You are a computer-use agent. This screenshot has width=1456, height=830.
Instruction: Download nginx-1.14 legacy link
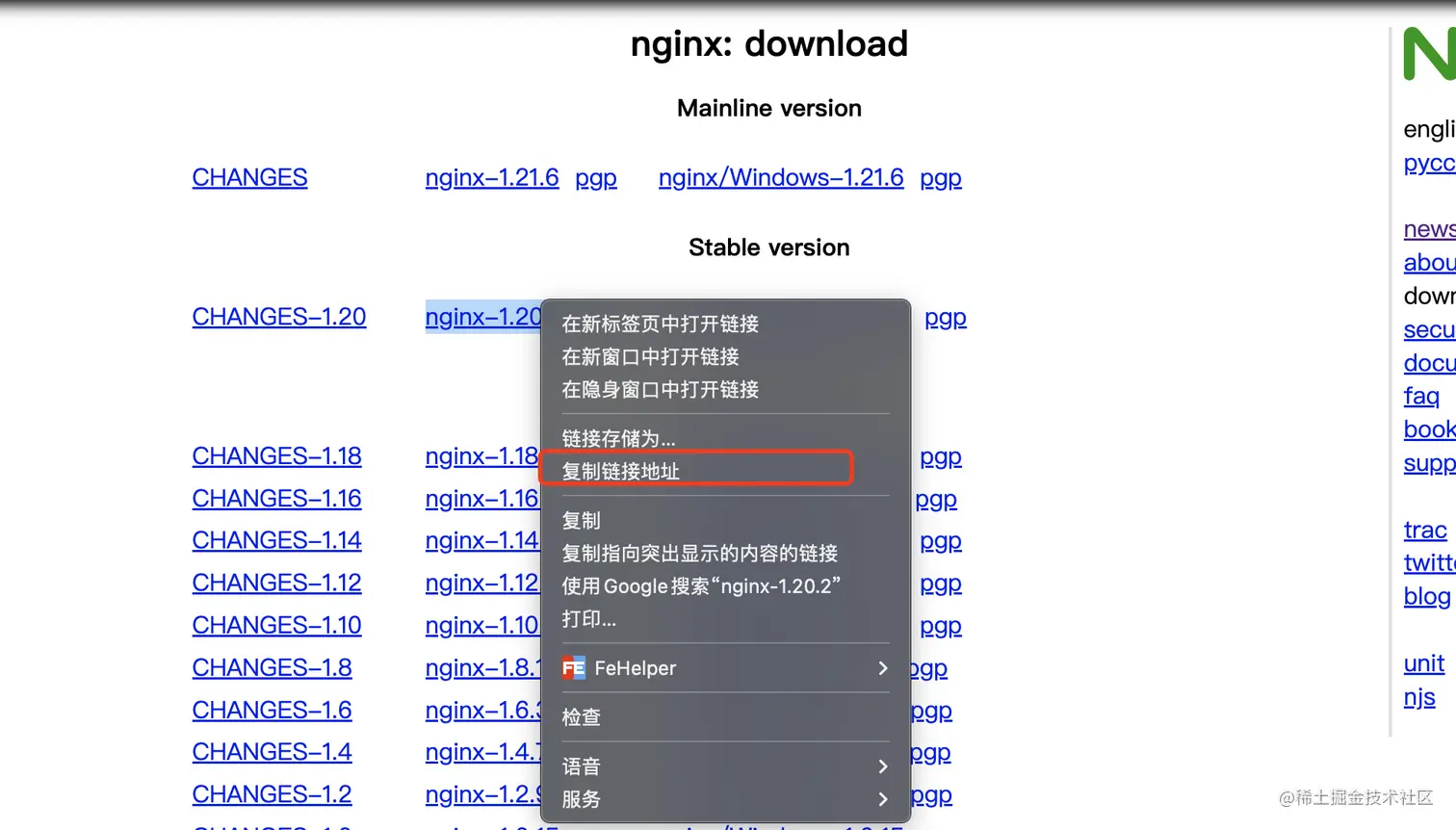481,541
